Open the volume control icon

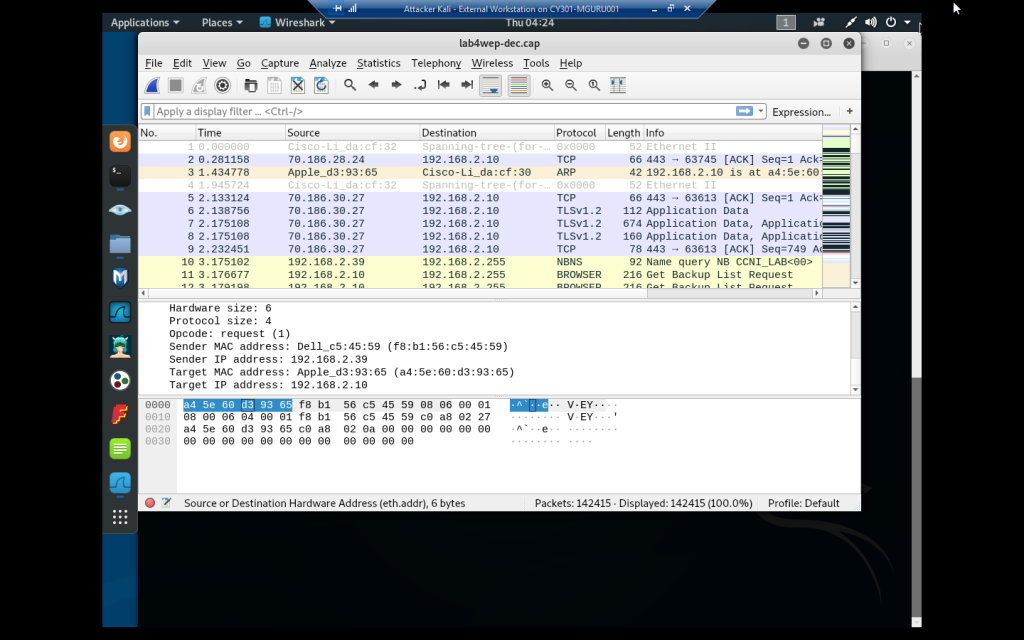871,22
